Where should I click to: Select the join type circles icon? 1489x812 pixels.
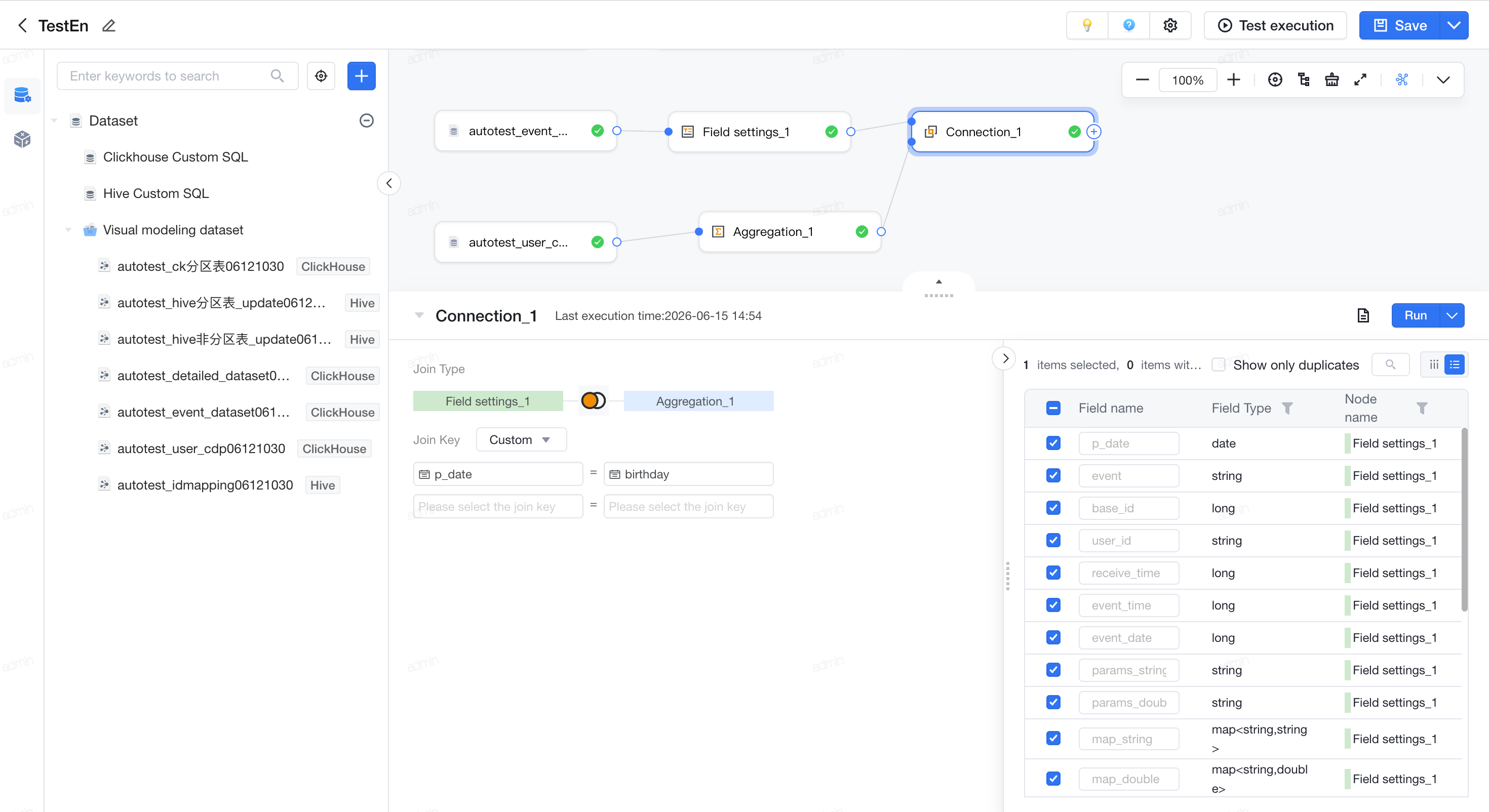click(593, 400)
